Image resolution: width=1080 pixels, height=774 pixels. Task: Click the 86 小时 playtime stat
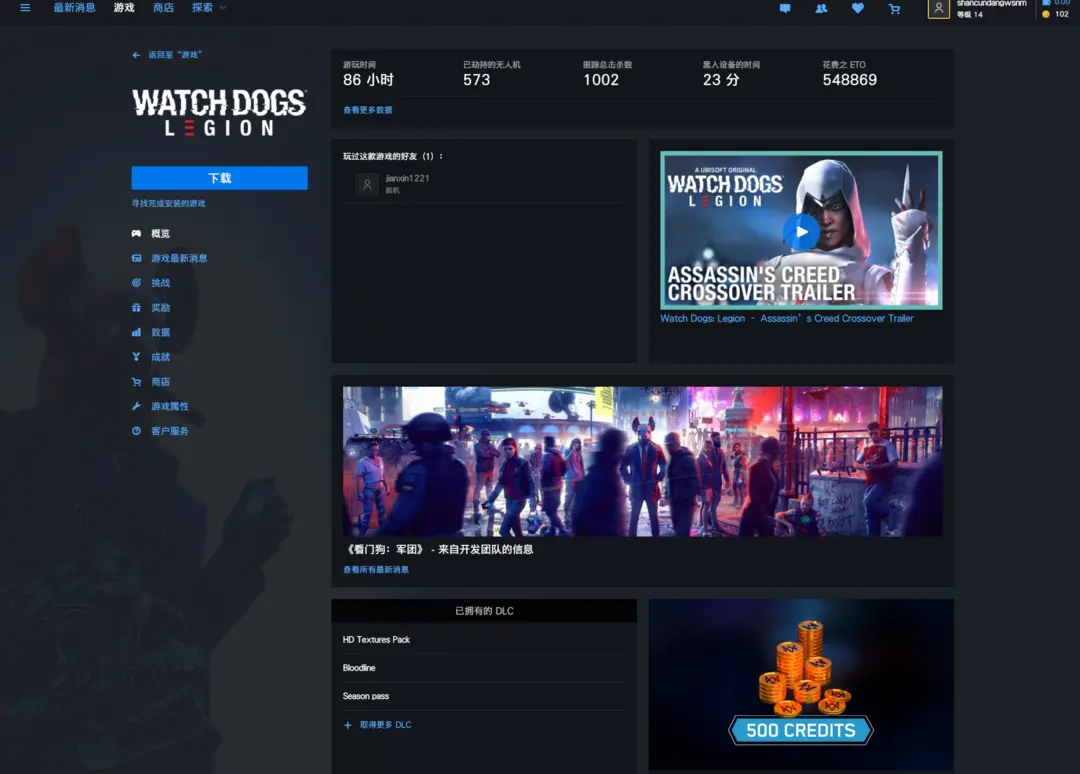(x=368, y=80)
